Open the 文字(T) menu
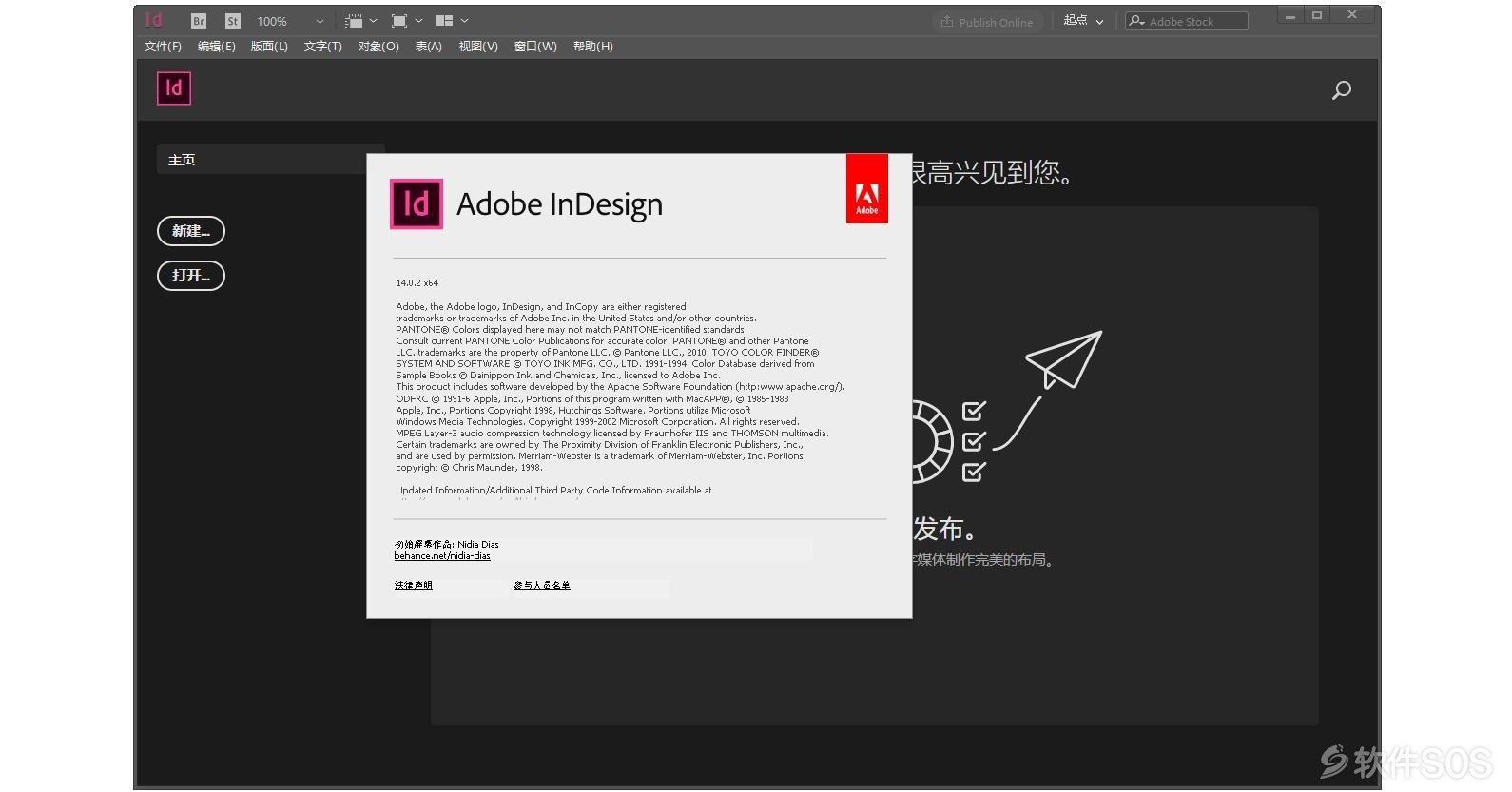 pyautogui.click(x=322, y=47)
